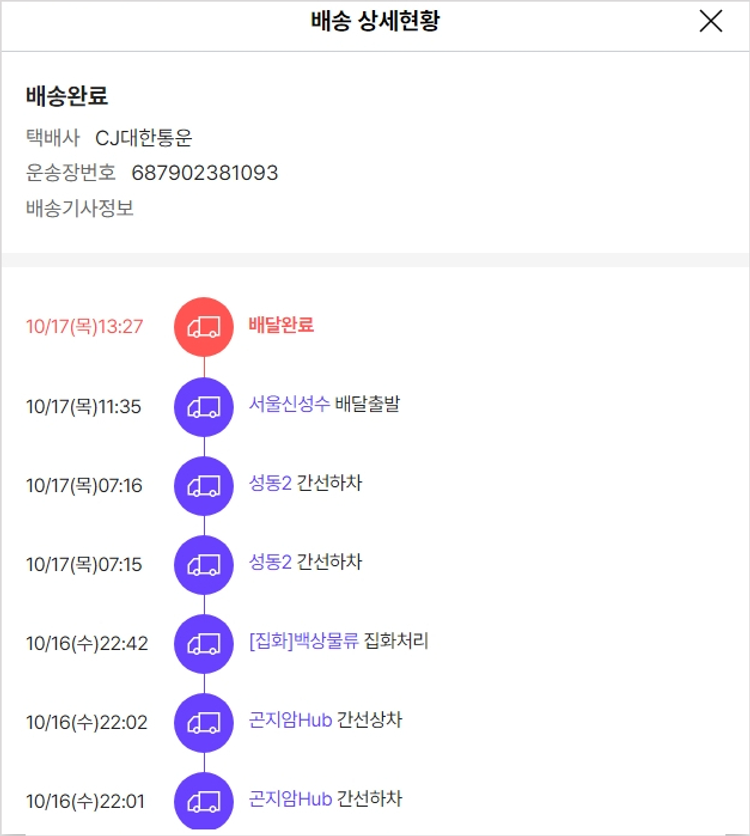Click the 배송기사정보 label
The width and height of the screenshot is (750, 836).
tap(80, 209)
